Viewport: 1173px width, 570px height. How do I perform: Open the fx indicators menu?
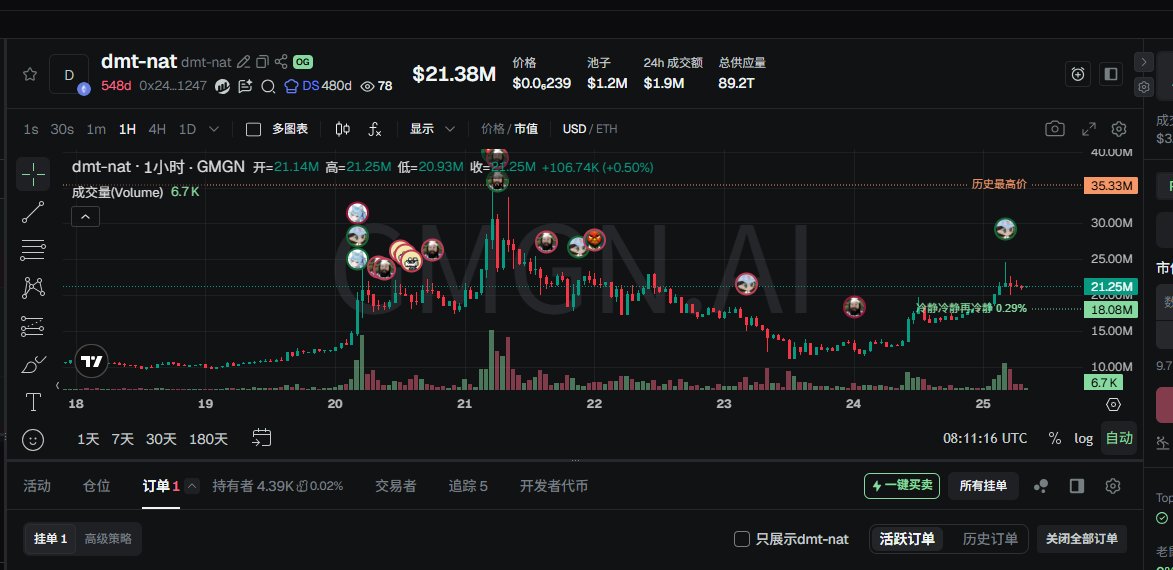point(375,129)
